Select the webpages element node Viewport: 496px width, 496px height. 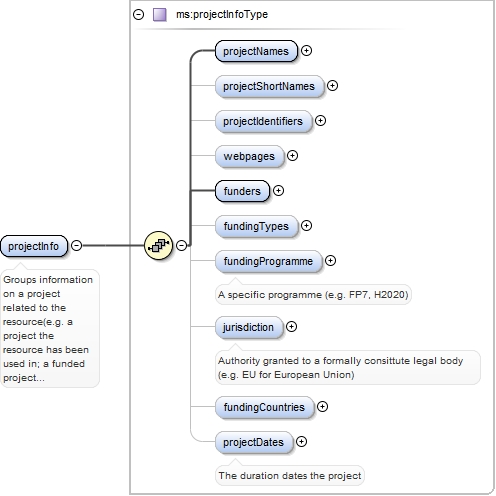click(x=249, y=156)
